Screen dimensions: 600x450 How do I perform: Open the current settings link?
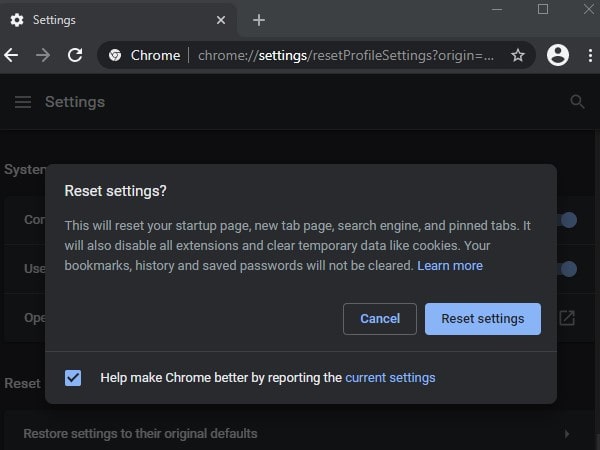(390, 378)
